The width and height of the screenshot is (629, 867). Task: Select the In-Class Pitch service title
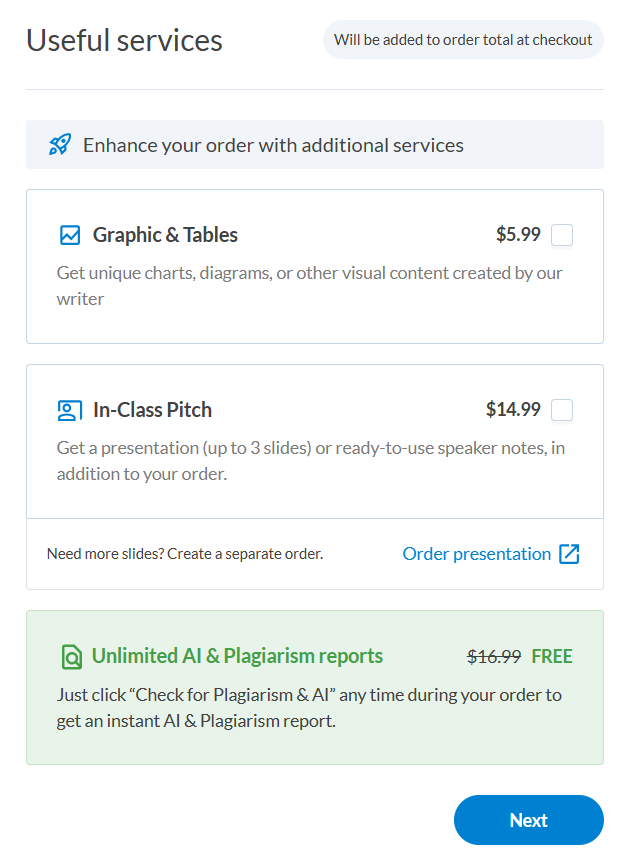pyautogui.click(x=152, y=410)
